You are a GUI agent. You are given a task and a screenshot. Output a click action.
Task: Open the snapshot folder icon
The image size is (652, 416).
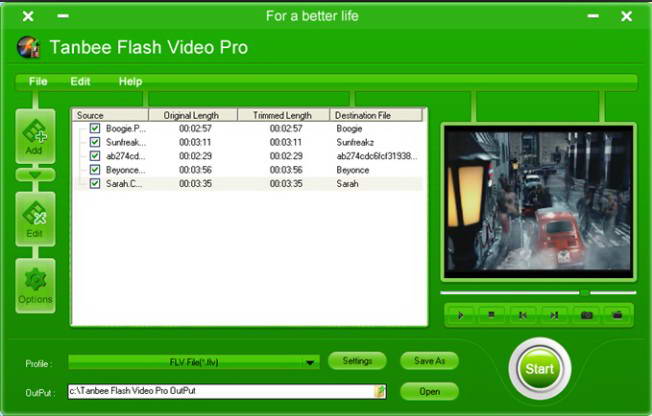pyautogui.click(x=617, y=315)
